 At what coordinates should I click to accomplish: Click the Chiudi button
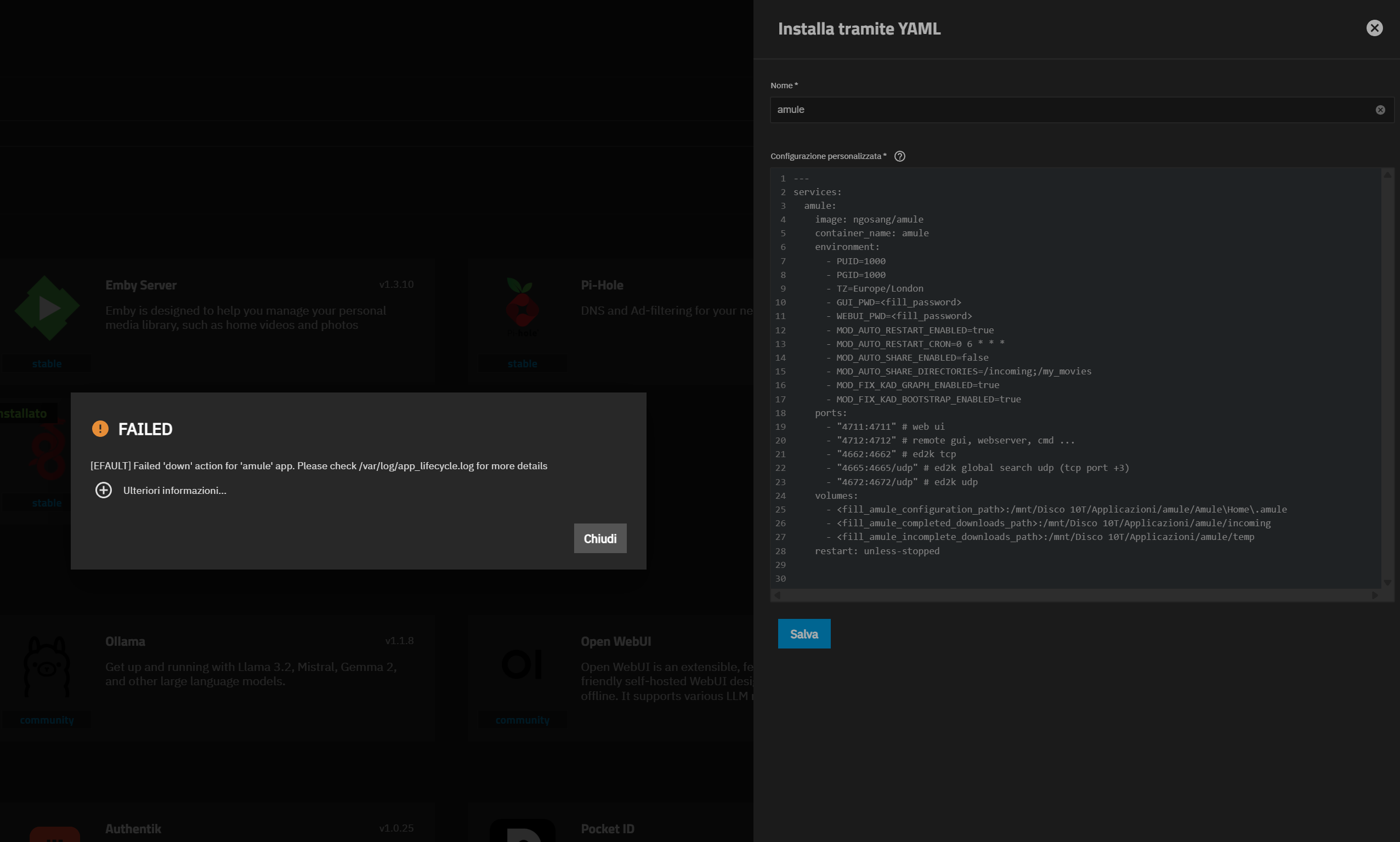pos(600,538)
